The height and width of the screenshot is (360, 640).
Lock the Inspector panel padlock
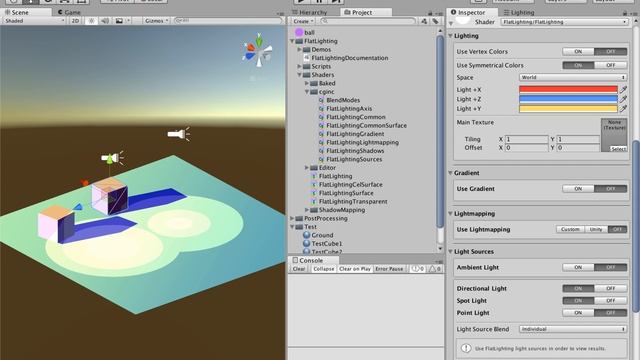click(x=625, y=13)
